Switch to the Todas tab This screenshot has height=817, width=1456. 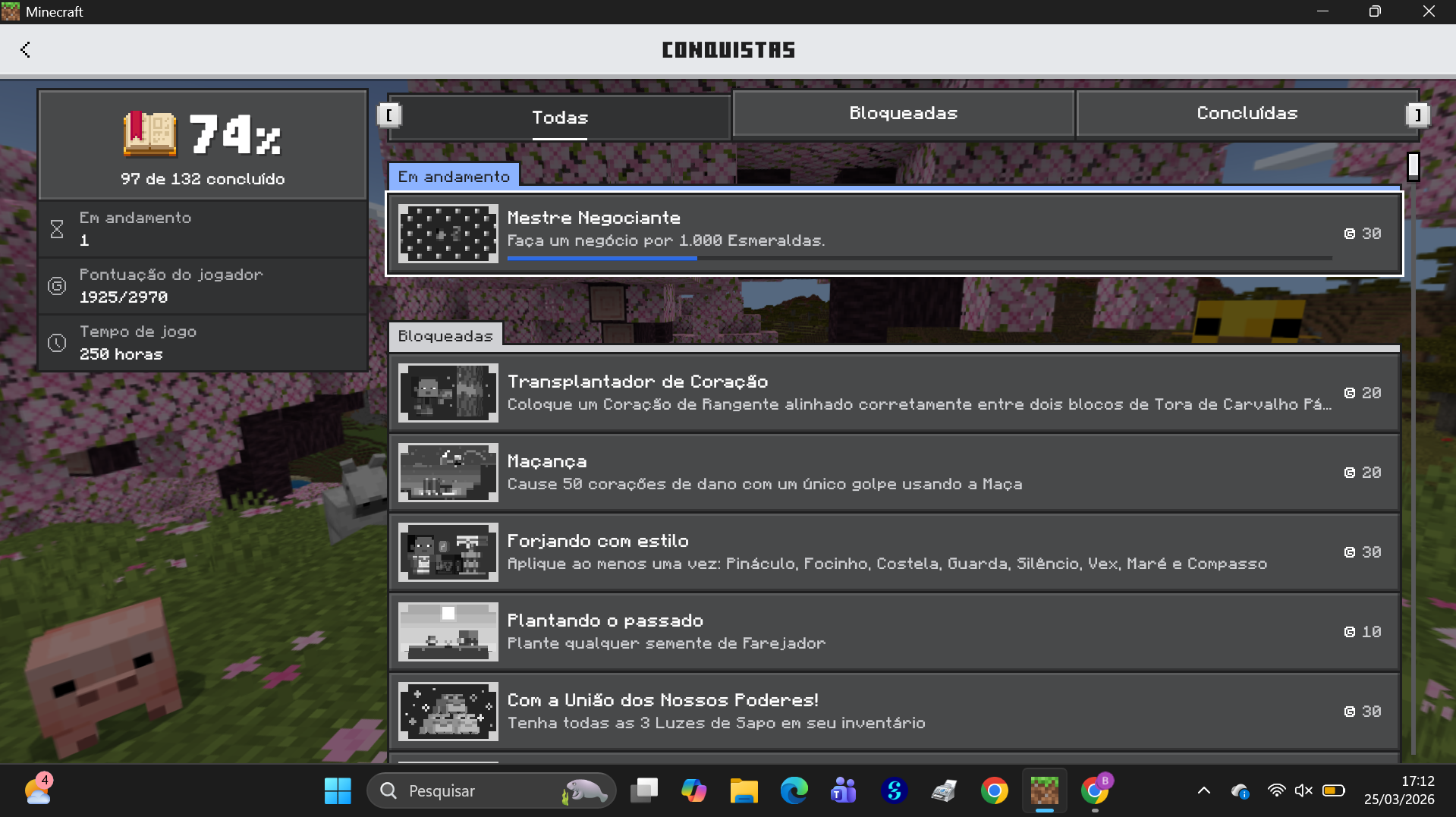[x=560, y=118]
